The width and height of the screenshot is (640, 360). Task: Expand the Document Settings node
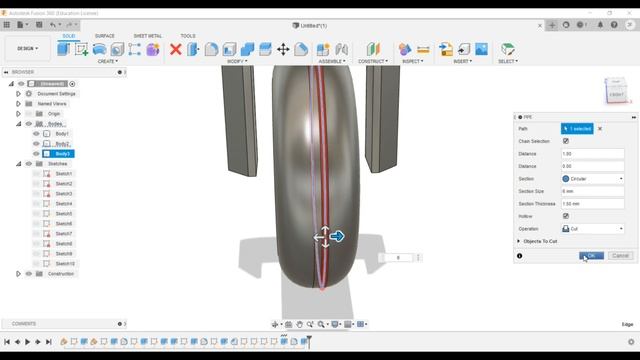pyautogui.click(x=18, y=93)
